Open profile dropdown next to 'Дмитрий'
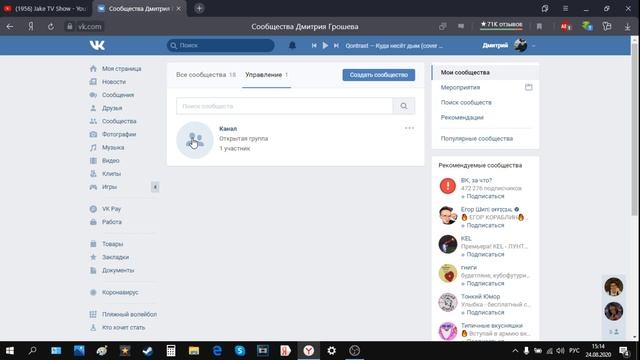This screenshot has width=640, height=360. (x=533, y=46)
